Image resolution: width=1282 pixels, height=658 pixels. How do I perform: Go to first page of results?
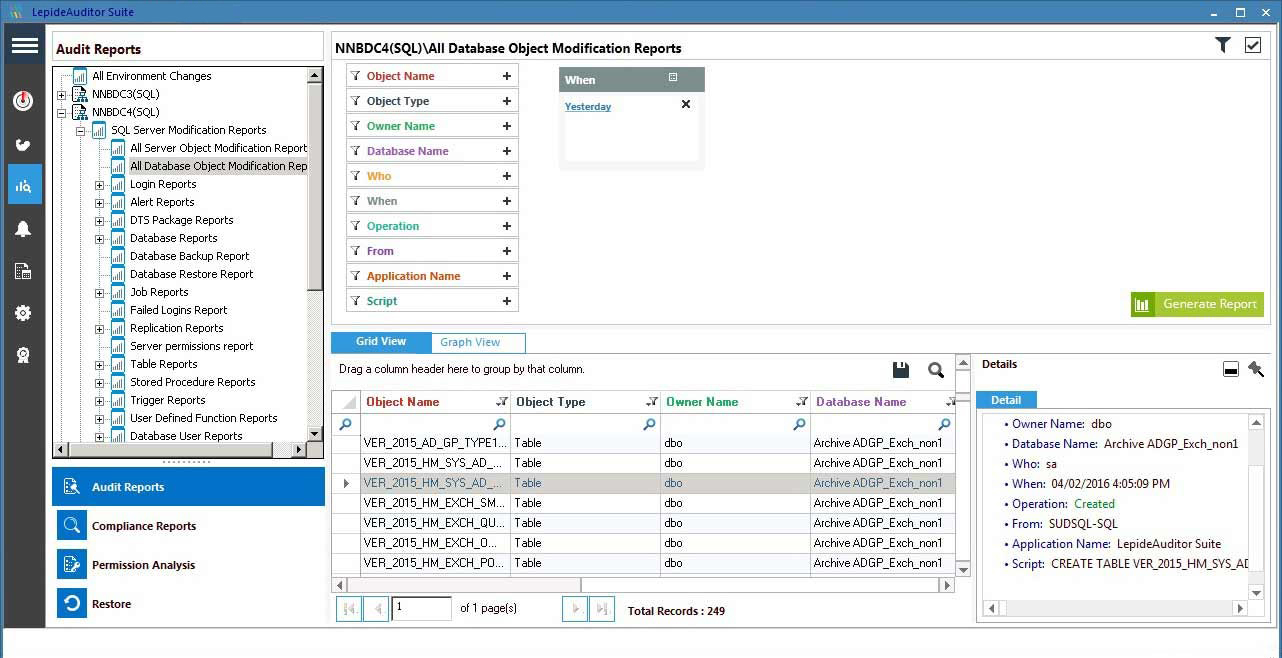349,608
